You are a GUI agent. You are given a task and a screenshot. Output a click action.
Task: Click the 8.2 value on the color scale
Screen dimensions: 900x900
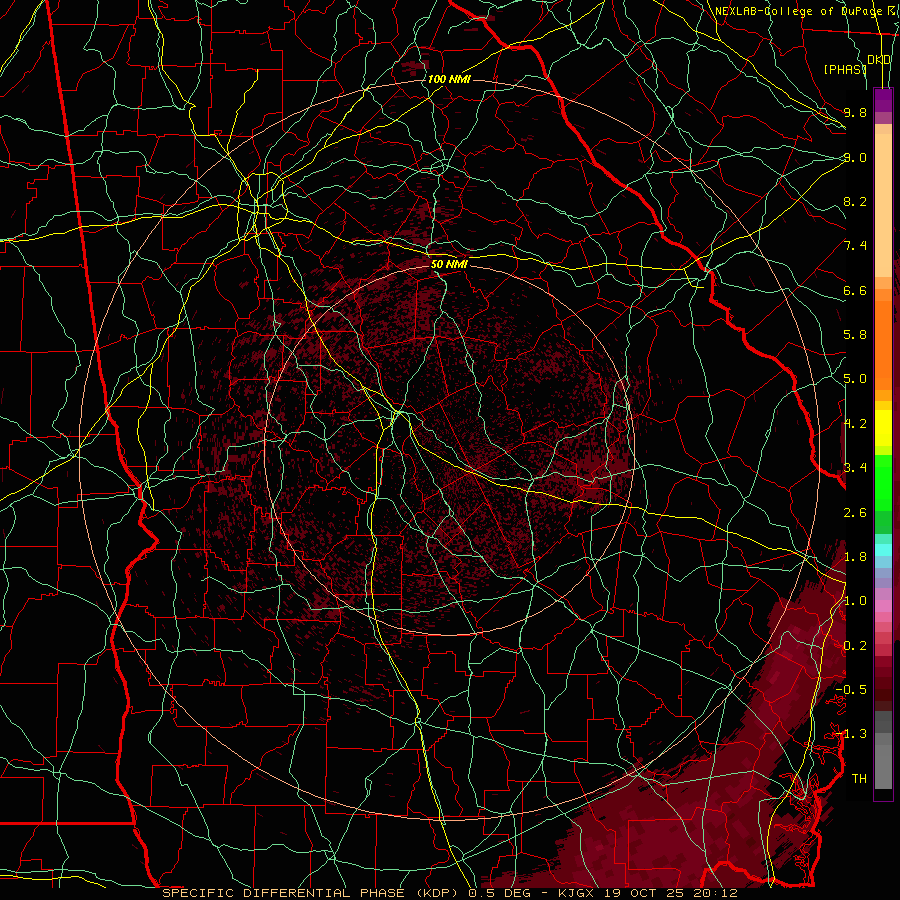coord(855,201)
